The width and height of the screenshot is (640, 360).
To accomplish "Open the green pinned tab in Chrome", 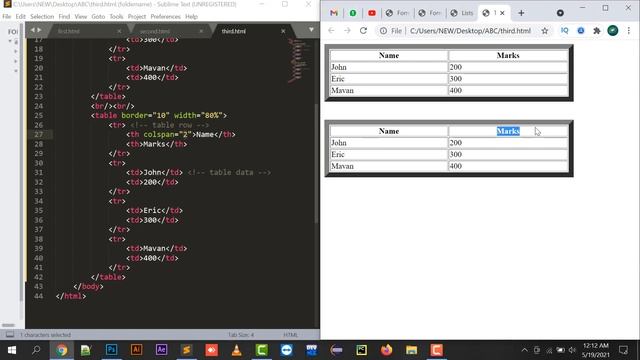I will tap(353, 13).
